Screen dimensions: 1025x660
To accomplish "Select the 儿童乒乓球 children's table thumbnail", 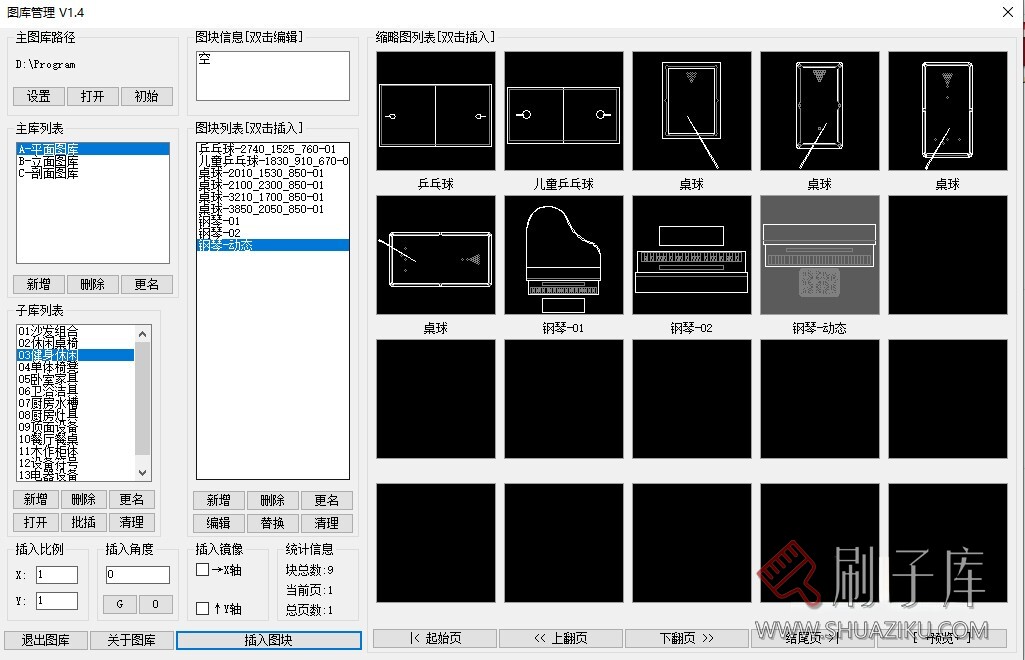I will pyautogui.click(x=563, y=110).
